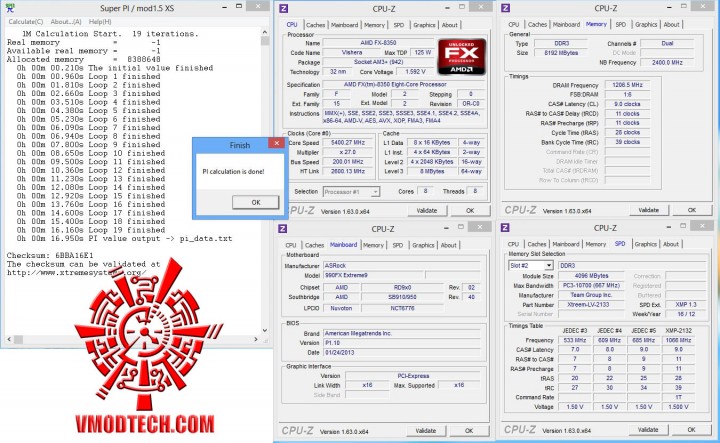The width and height of the screenshot is (720, 443).
Task: Open the Slot #2 memory slot dropdown
Action: click(530, 265)
